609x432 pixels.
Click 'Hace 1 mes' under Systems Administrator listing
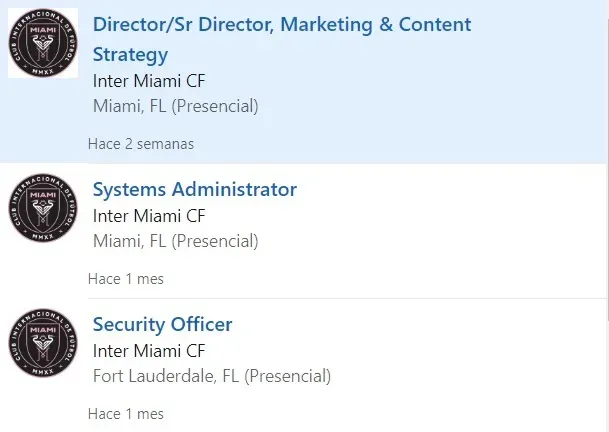pos(125,279)
